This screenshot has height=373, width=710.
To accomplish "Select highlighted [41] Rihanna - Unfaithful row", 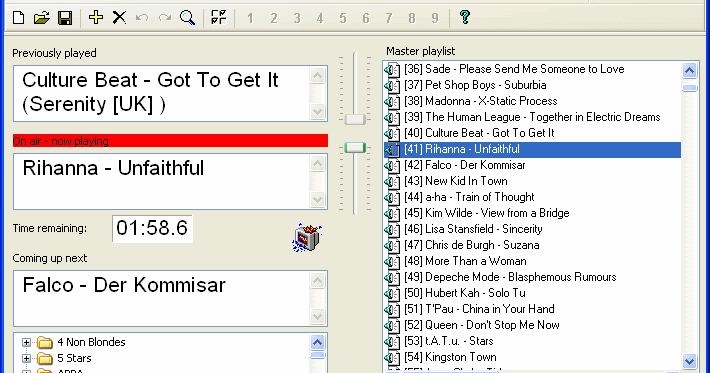I will (532, 149).
